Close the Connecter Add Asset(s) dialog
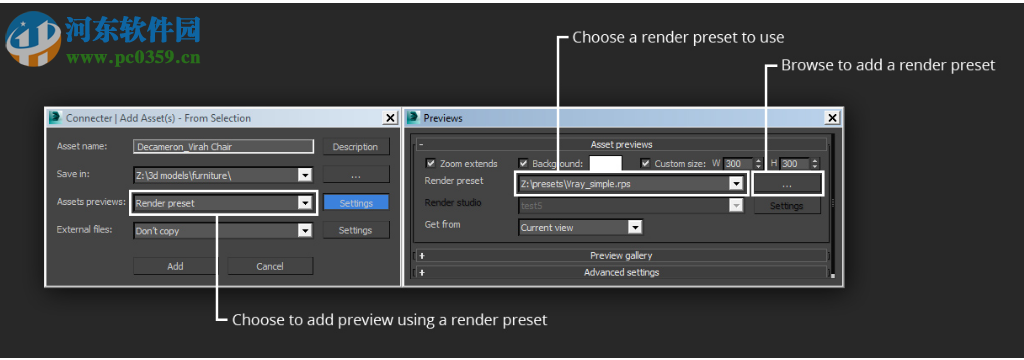 (x=390, y=118)
